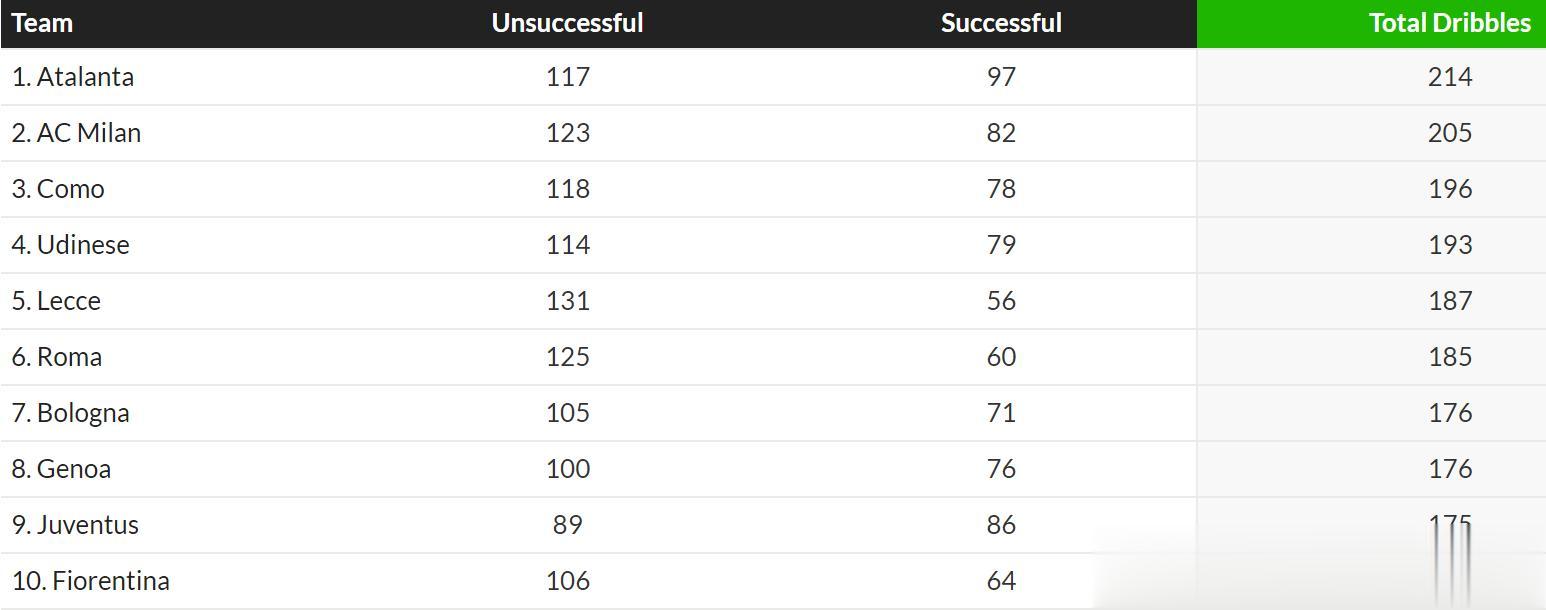This screenshot has width=1546, height=610.
Task: Open the Genoa team entry
Action: pos(74,469)
